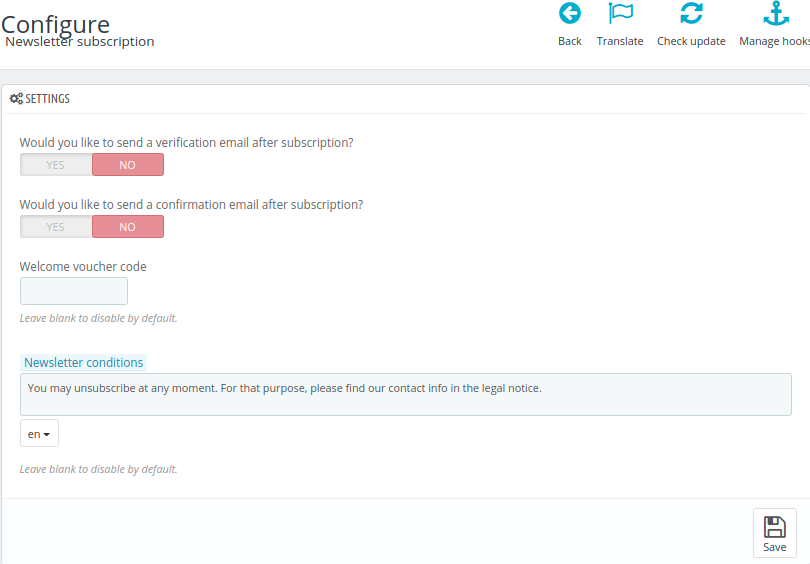
Task: Click the Check update label
Action: 691,41
